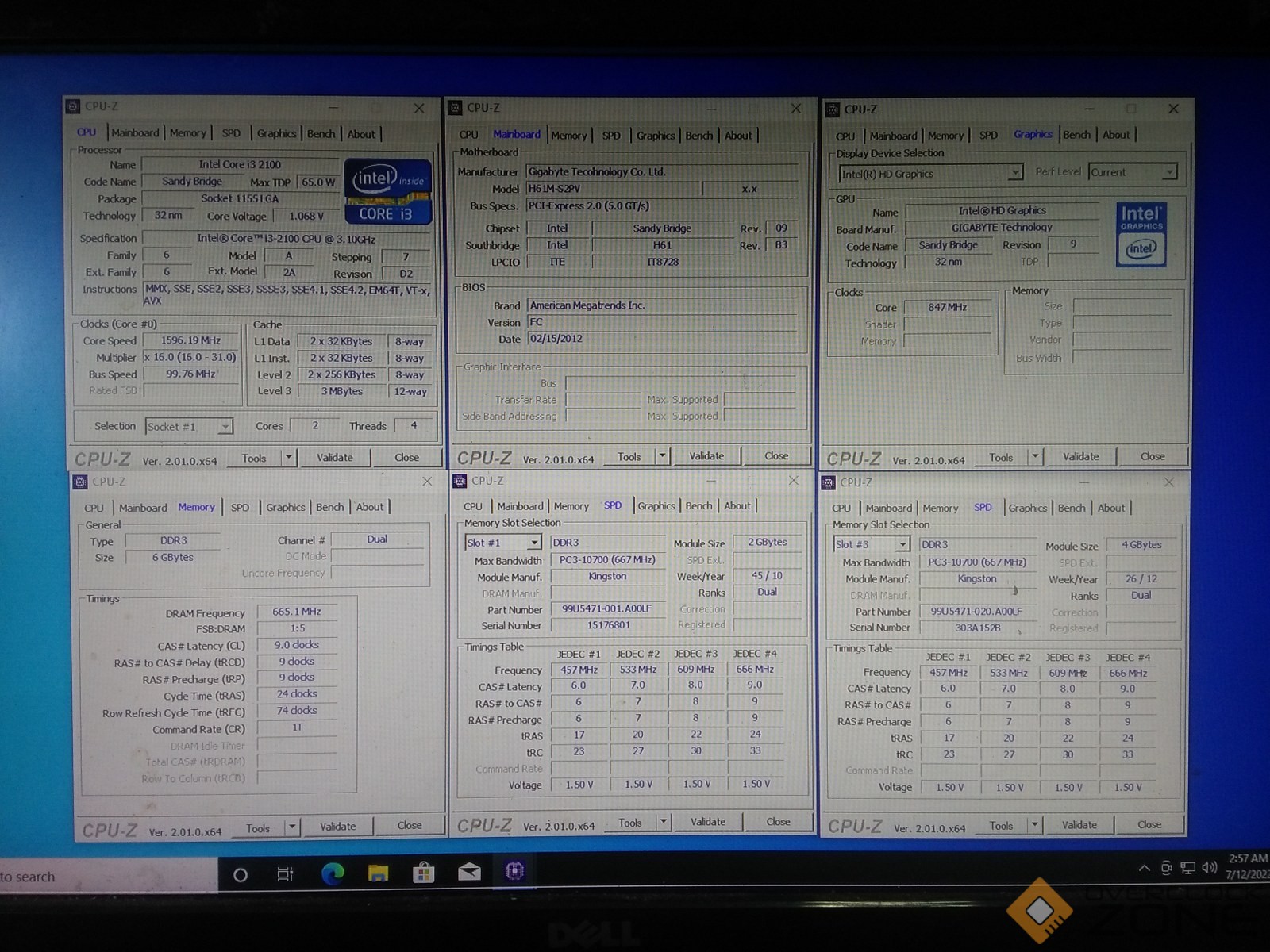This screenshot has height=952, width=1270.
Task: Switch to Bench tab in CPU window
Action: [321, 134]
